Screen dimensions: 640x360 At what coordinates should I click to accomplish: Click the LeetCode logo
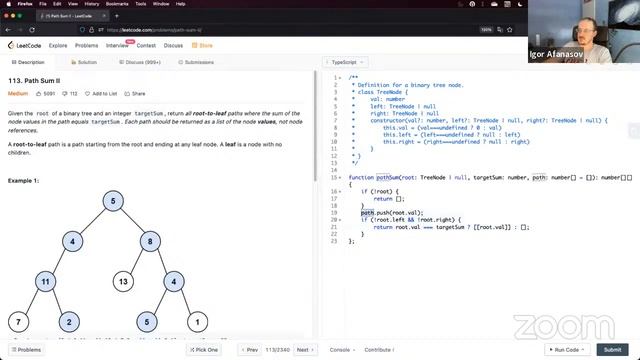click(x=24, y=45)
